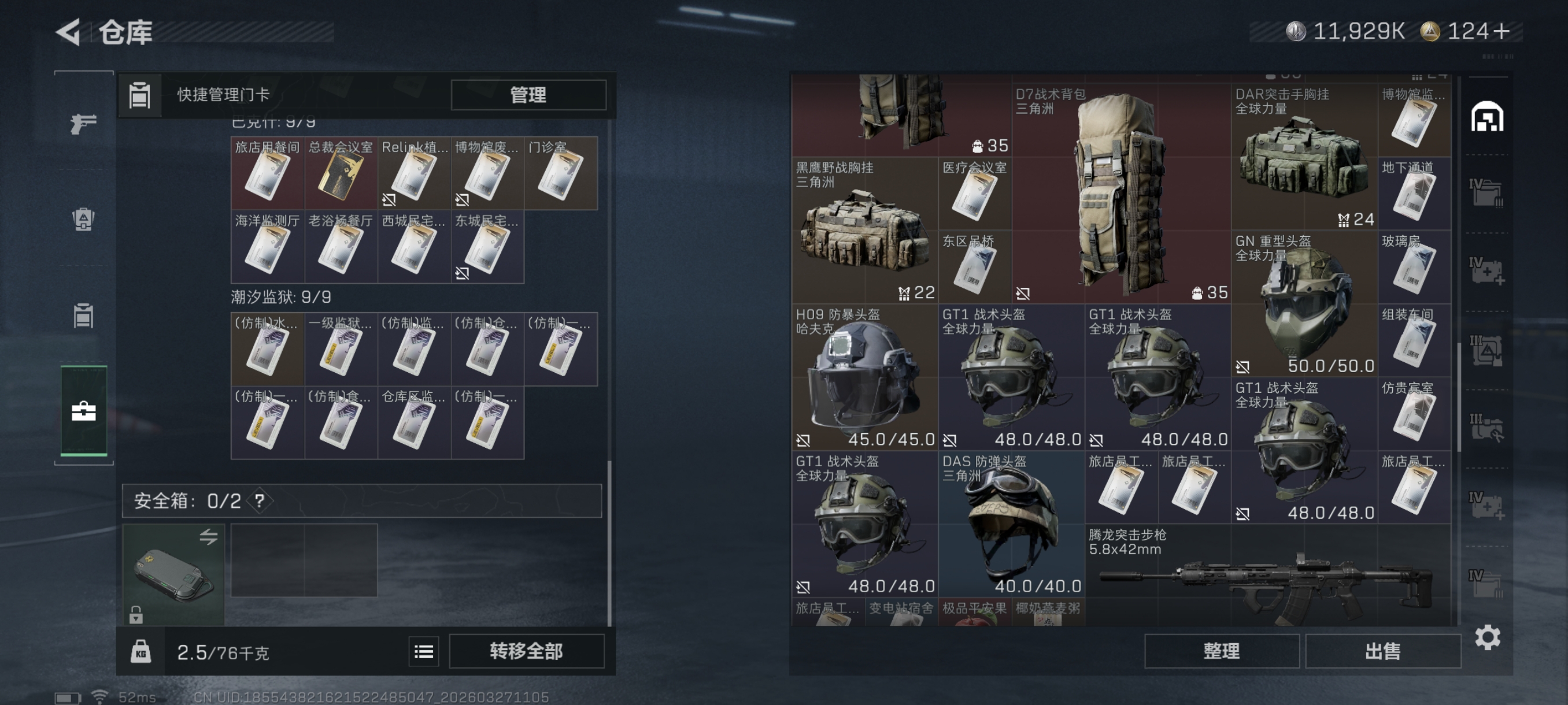Select the H09 防暴头盔 helmet item

point(864,377)
